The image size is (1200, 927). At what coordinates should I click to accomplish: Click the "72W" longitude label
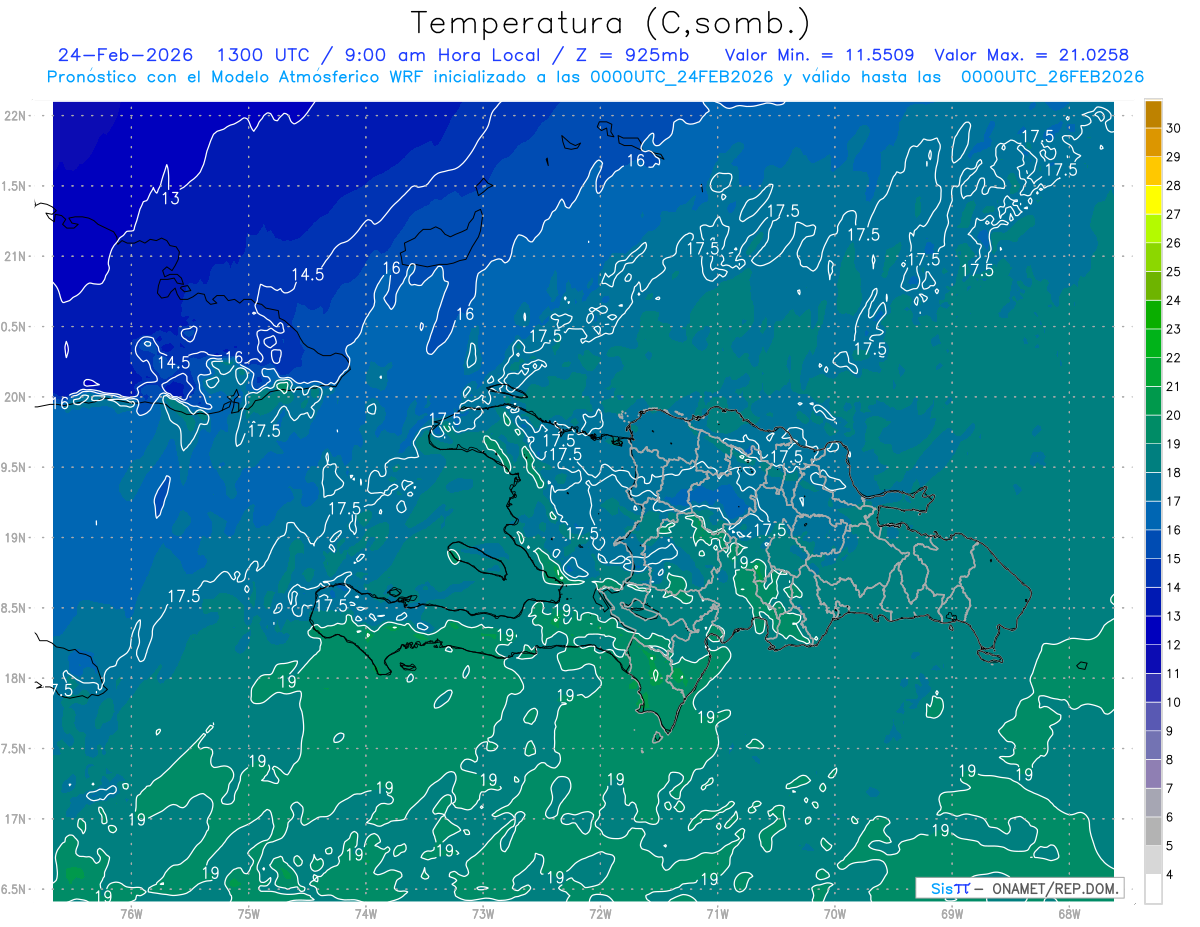click(x=600, y=913)
